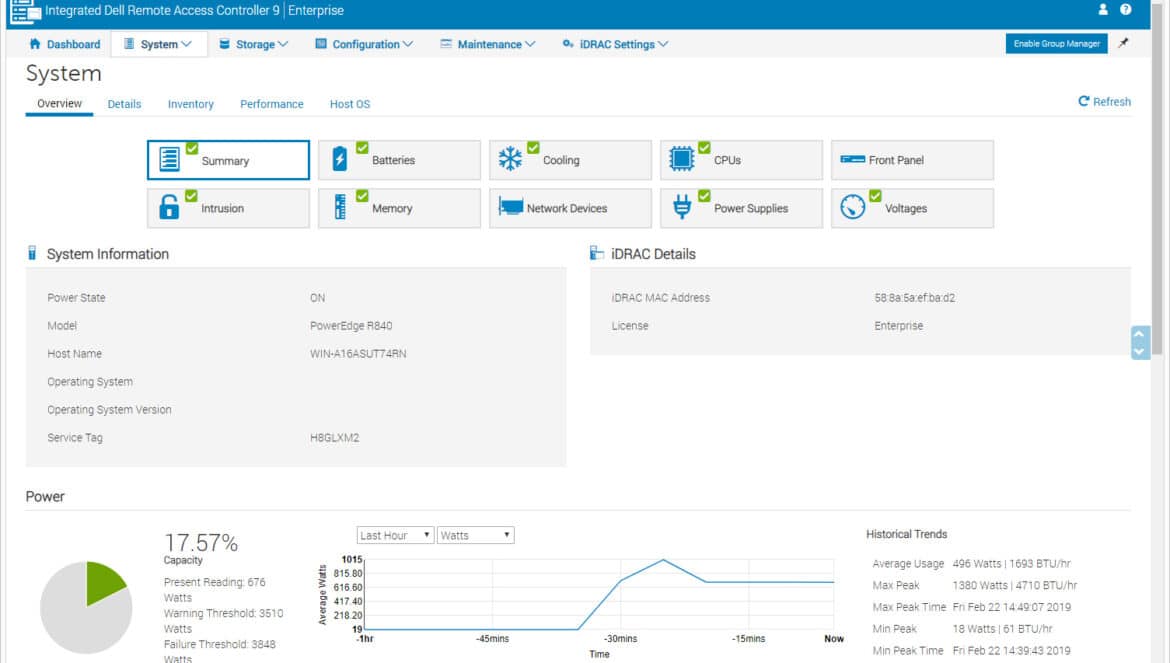Open the Last Hour time range dropdown

coord(395,535)
